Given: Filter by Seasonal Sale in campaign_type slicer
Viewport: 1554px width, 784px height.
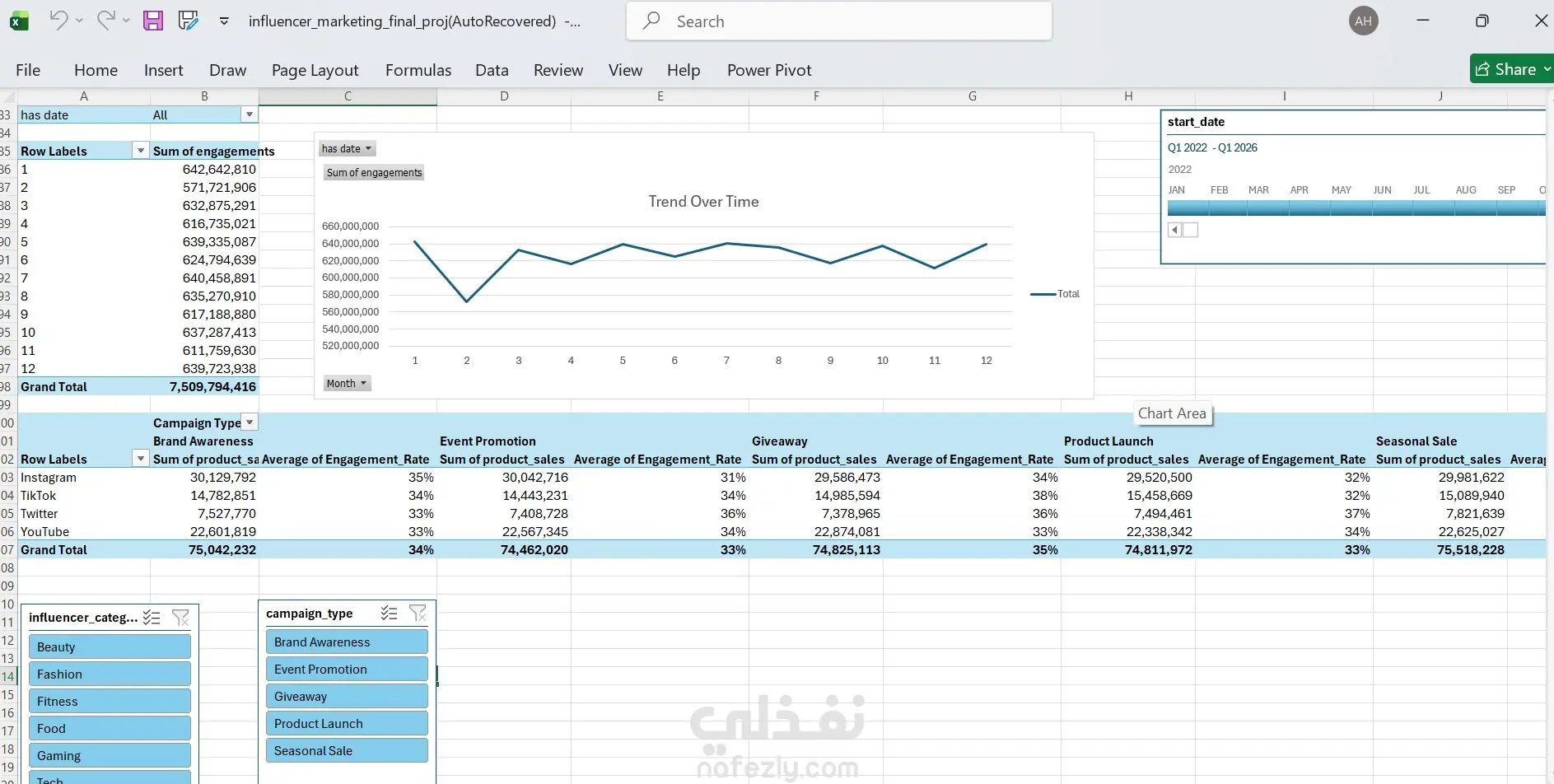Looking at the screenshot, I should pyautogui.click(x=347, y=751).
